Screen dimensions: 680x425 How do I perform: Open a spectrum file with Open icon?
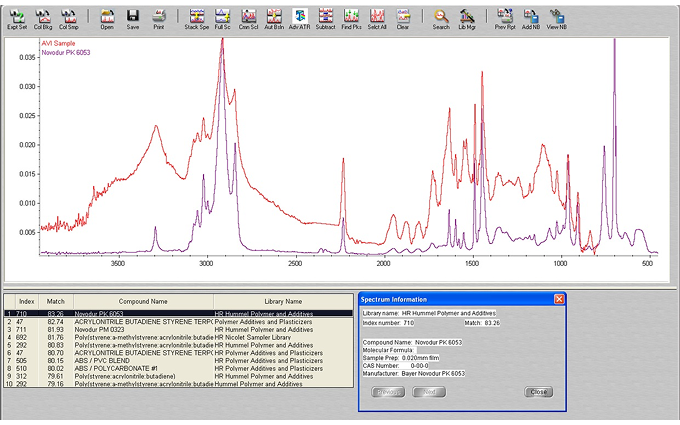coord(106,18)
